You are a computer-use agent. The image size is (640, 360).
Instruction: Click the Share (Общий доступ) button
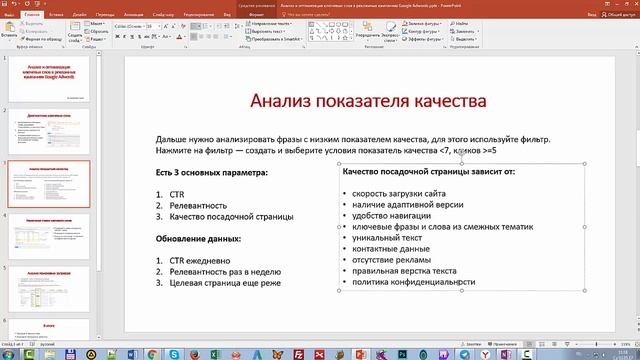tap(619, 15)
